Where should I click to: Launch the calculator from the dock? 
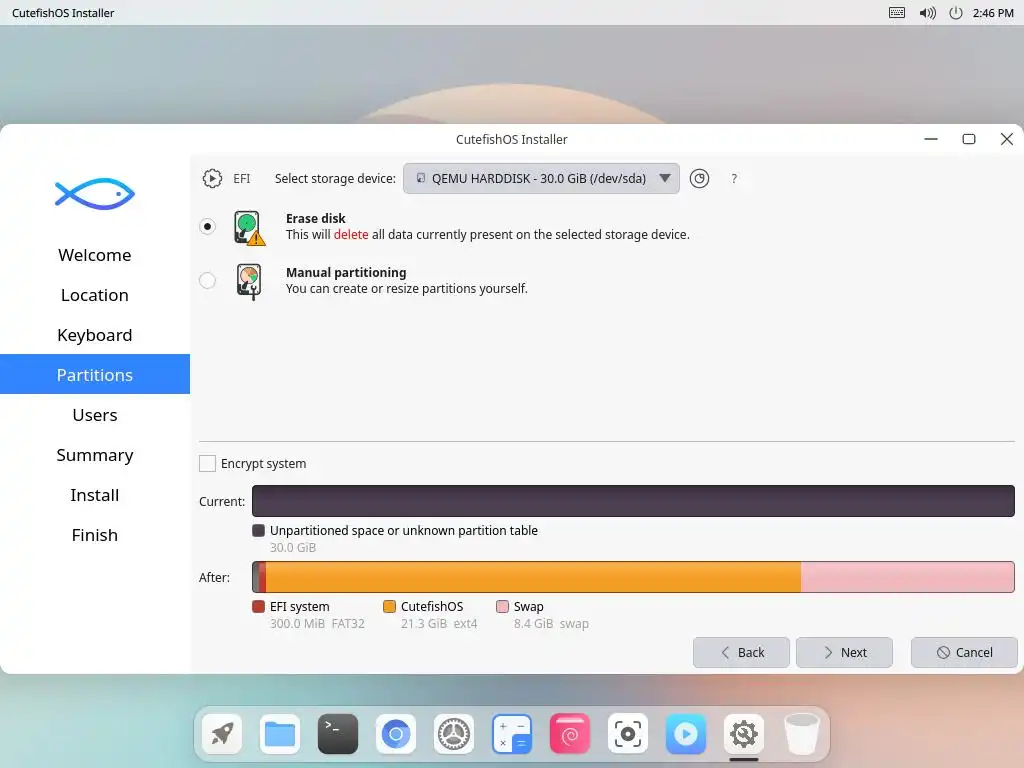[x=512, y=733]
